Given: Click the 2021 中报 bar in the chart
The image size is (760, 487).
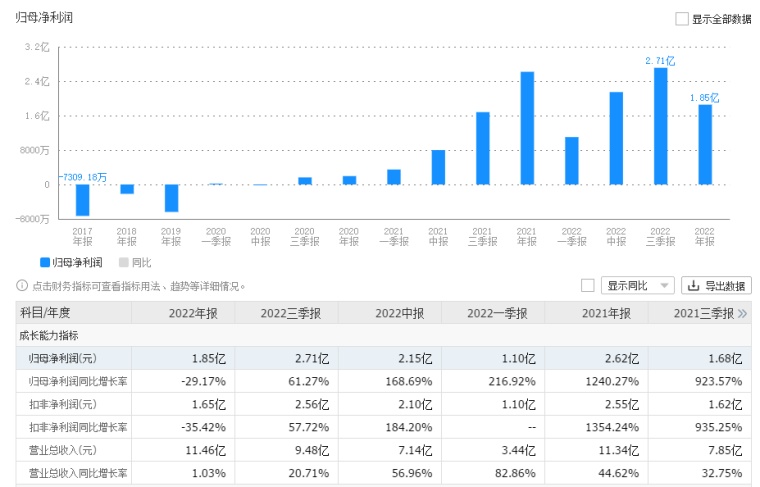Looking at the screenshot, I should 438,168.
